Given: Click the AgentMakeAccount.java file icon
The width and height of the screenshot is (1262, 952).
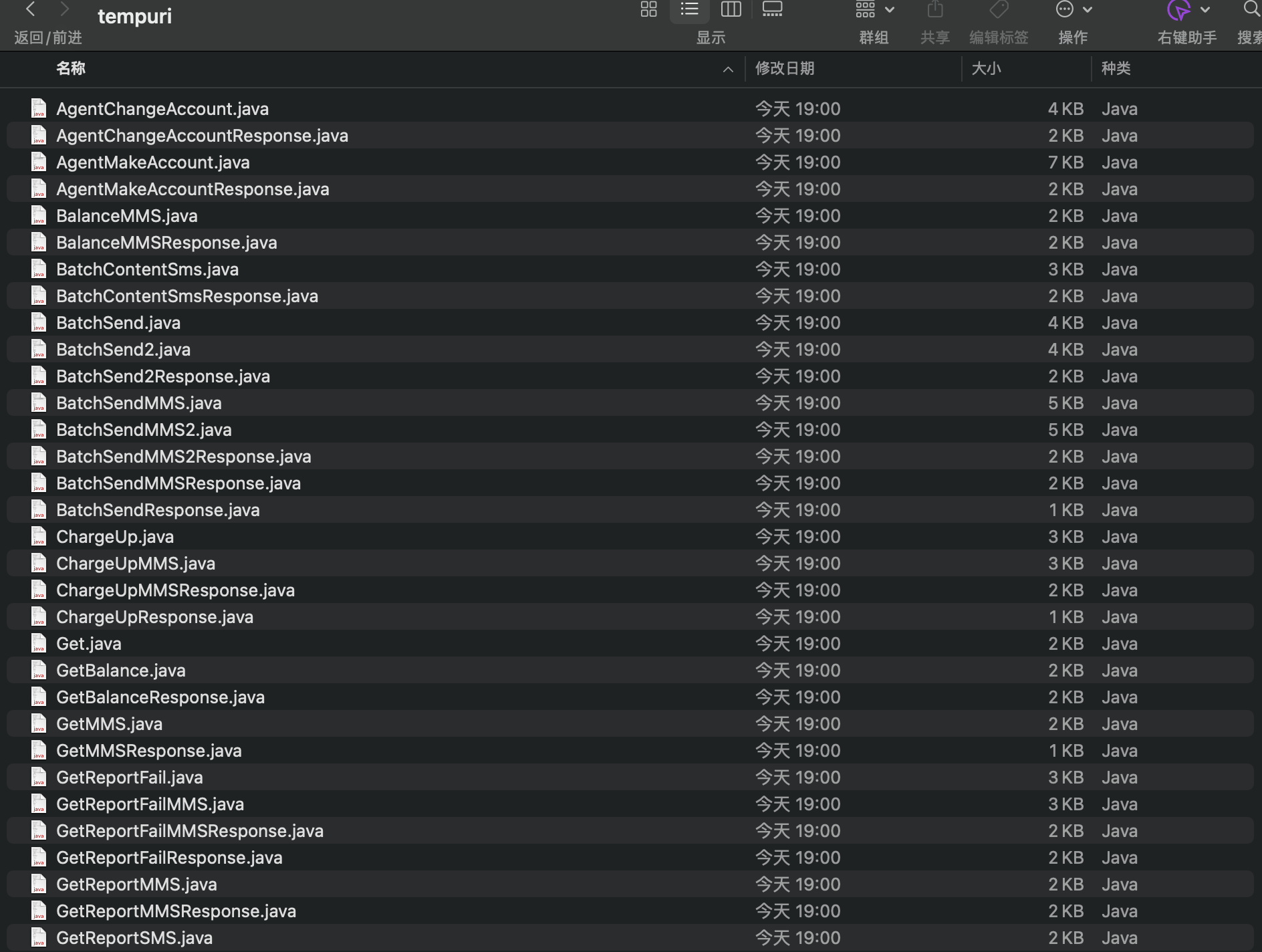Looking at the screenshot, I should point(39,162).
